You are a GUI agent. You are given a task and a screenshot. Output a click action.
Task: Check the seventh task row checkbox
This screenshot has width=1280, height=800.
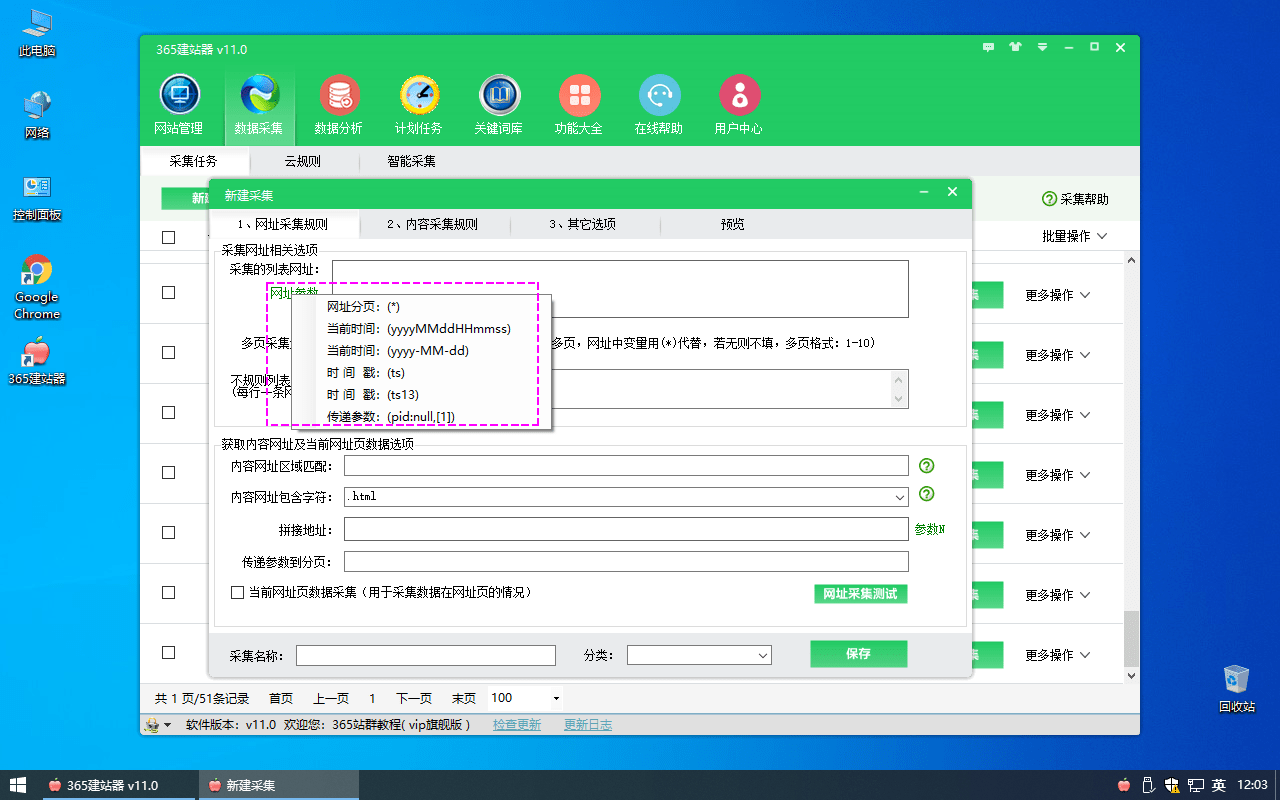(168, 652)
